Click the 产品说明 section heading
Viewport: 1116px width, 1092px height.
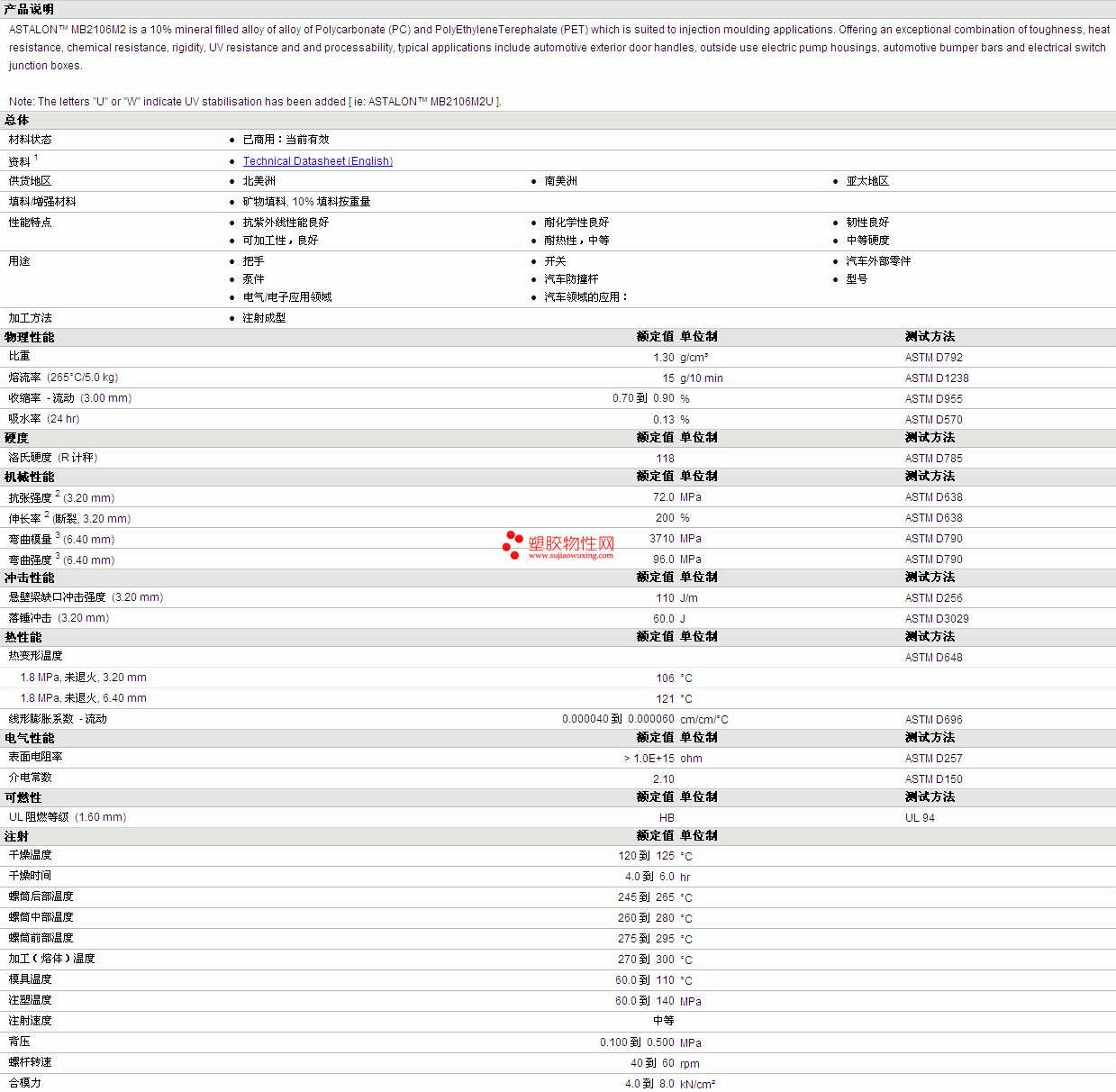(29, 9)
